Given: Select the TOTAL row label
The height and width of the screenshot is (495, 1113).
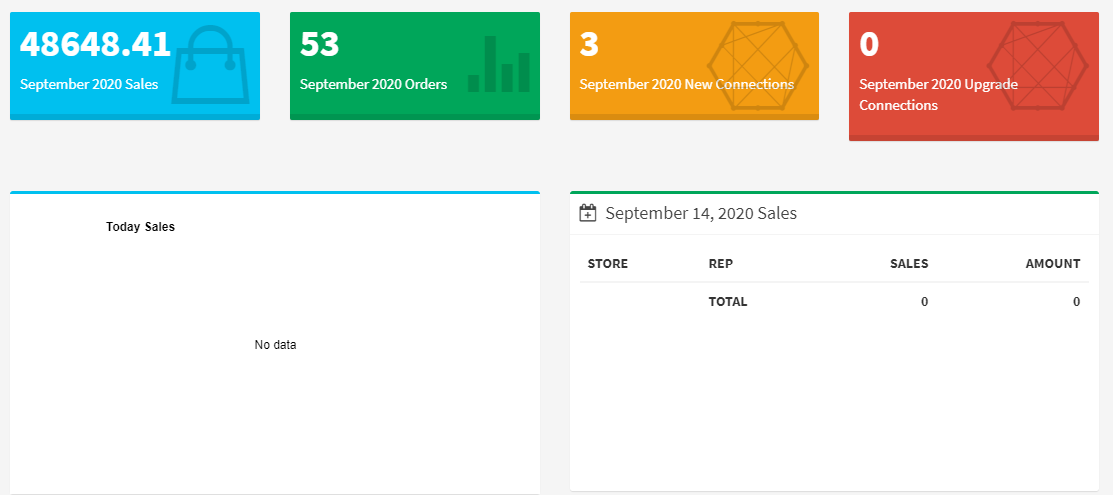Looking at the screenshot, I should 727,301.
